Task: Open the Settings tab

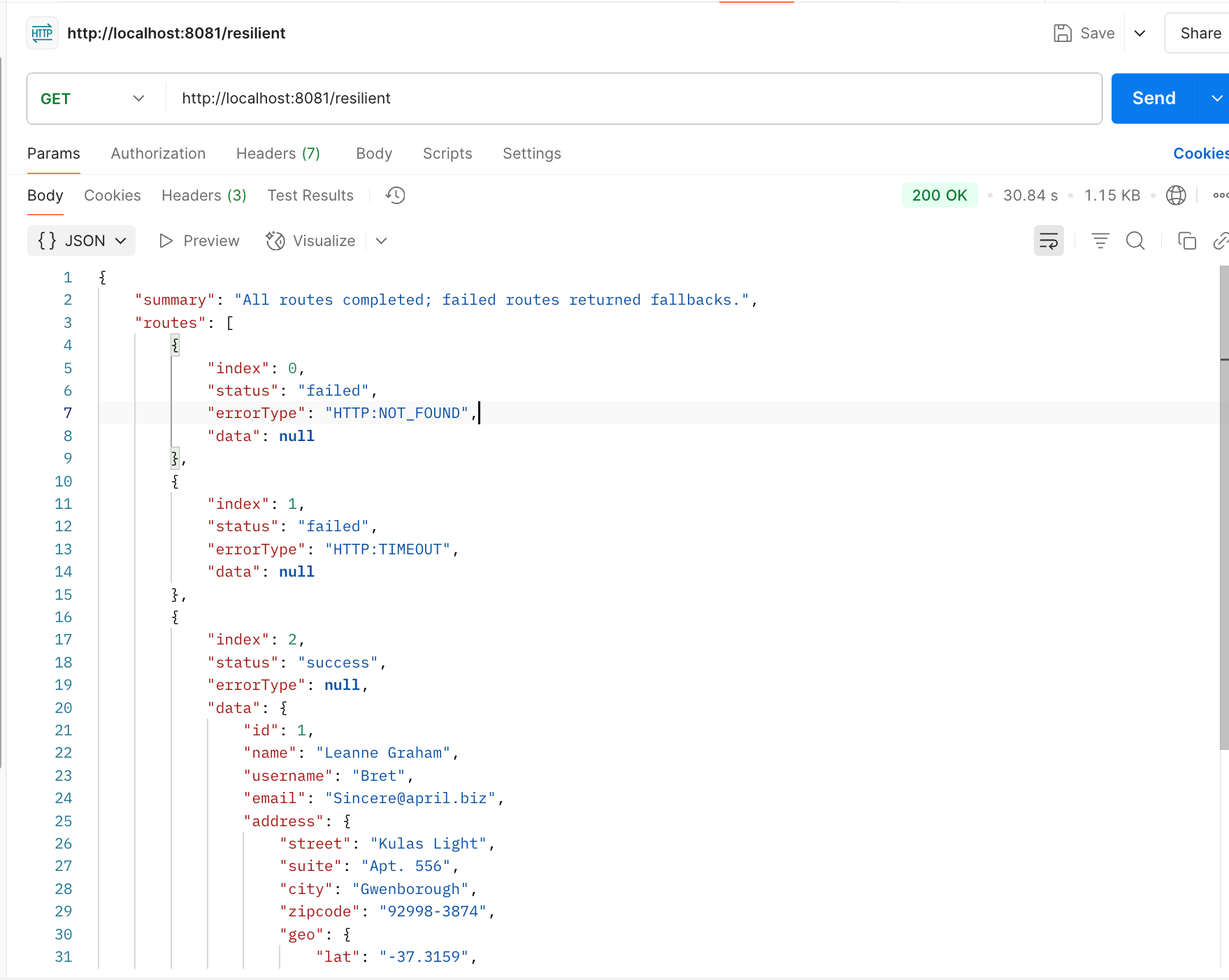Action: point(532,154)
